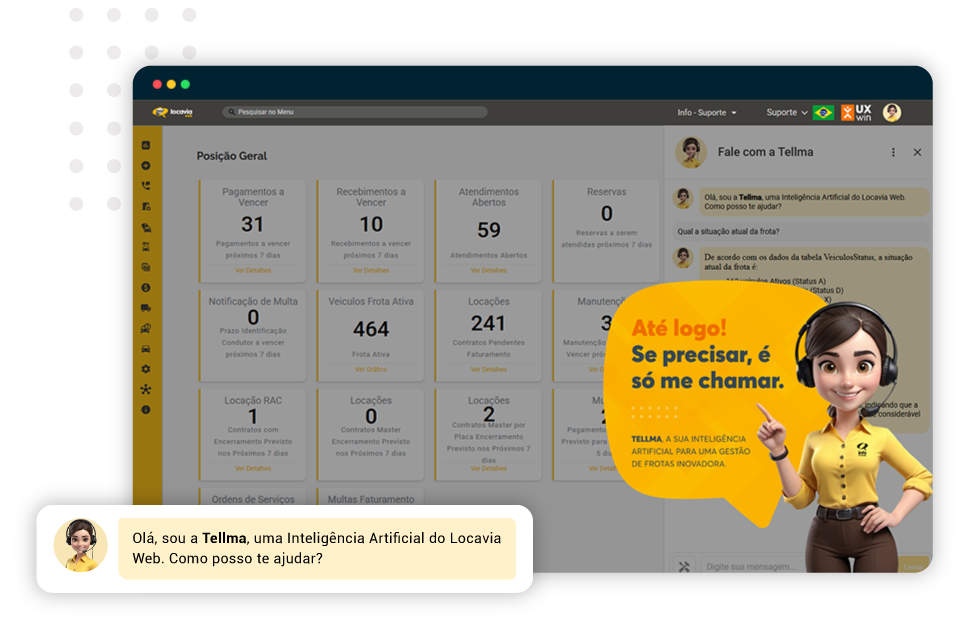Click the value 0 in Notificação de Multa
This screenshot has height=625, width=970.
253,317
